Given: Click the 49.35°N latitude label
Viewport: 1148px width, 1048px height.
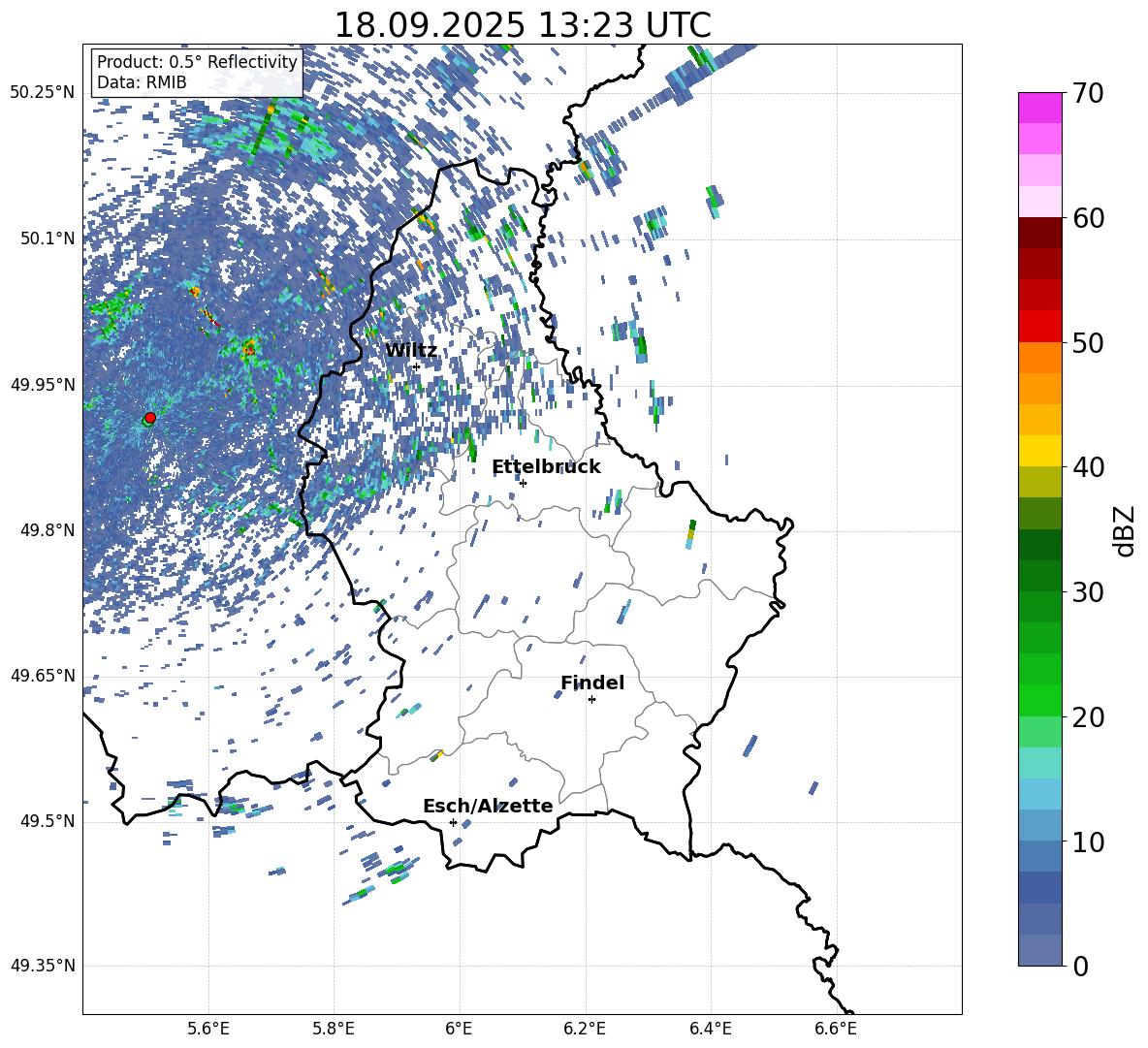Looking at the screenshot, I should 43,966.
